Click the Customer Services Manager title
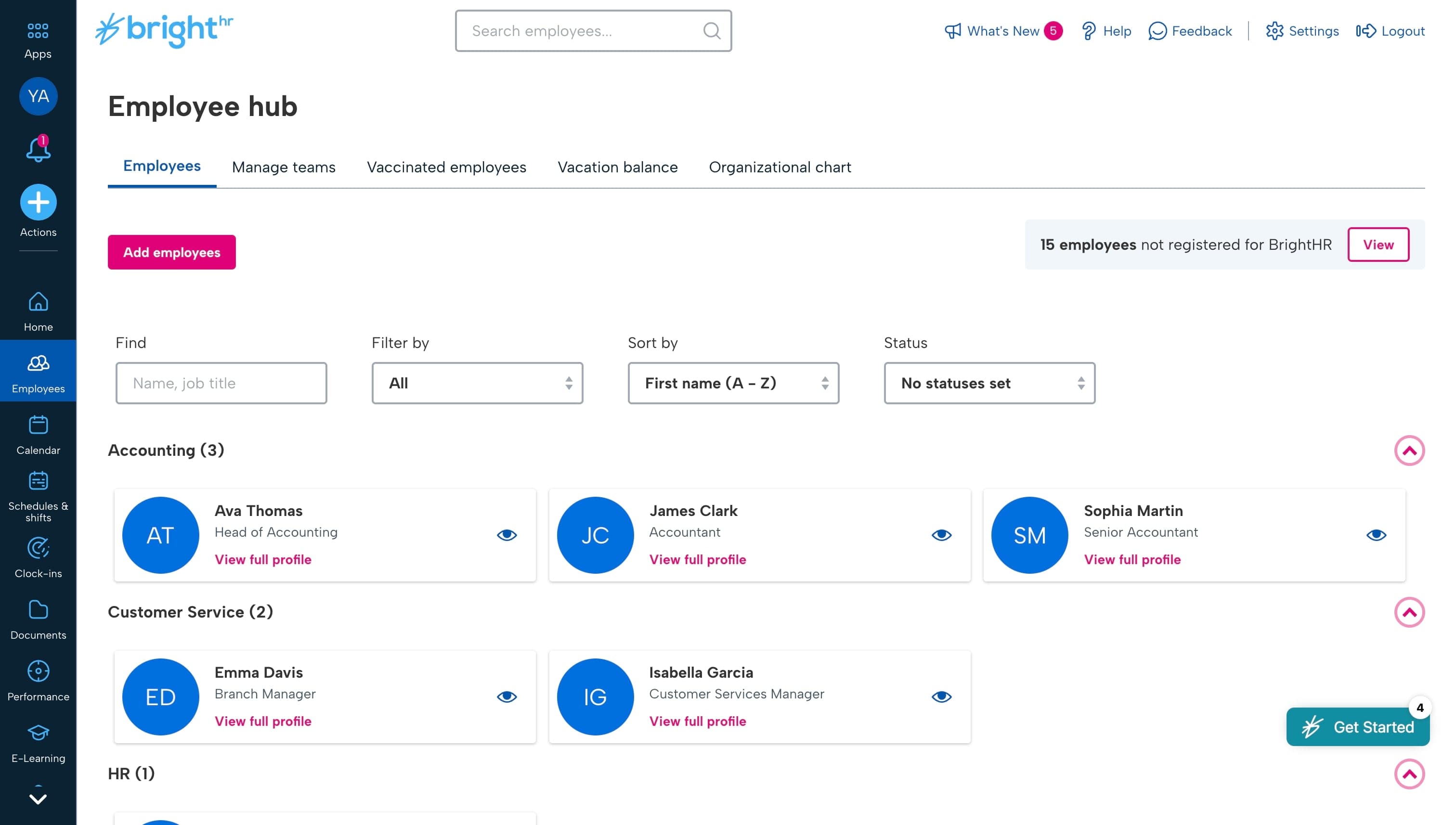Image resolution: width=1456 pixels, height=825 pixels. click(x=737, y=694)
